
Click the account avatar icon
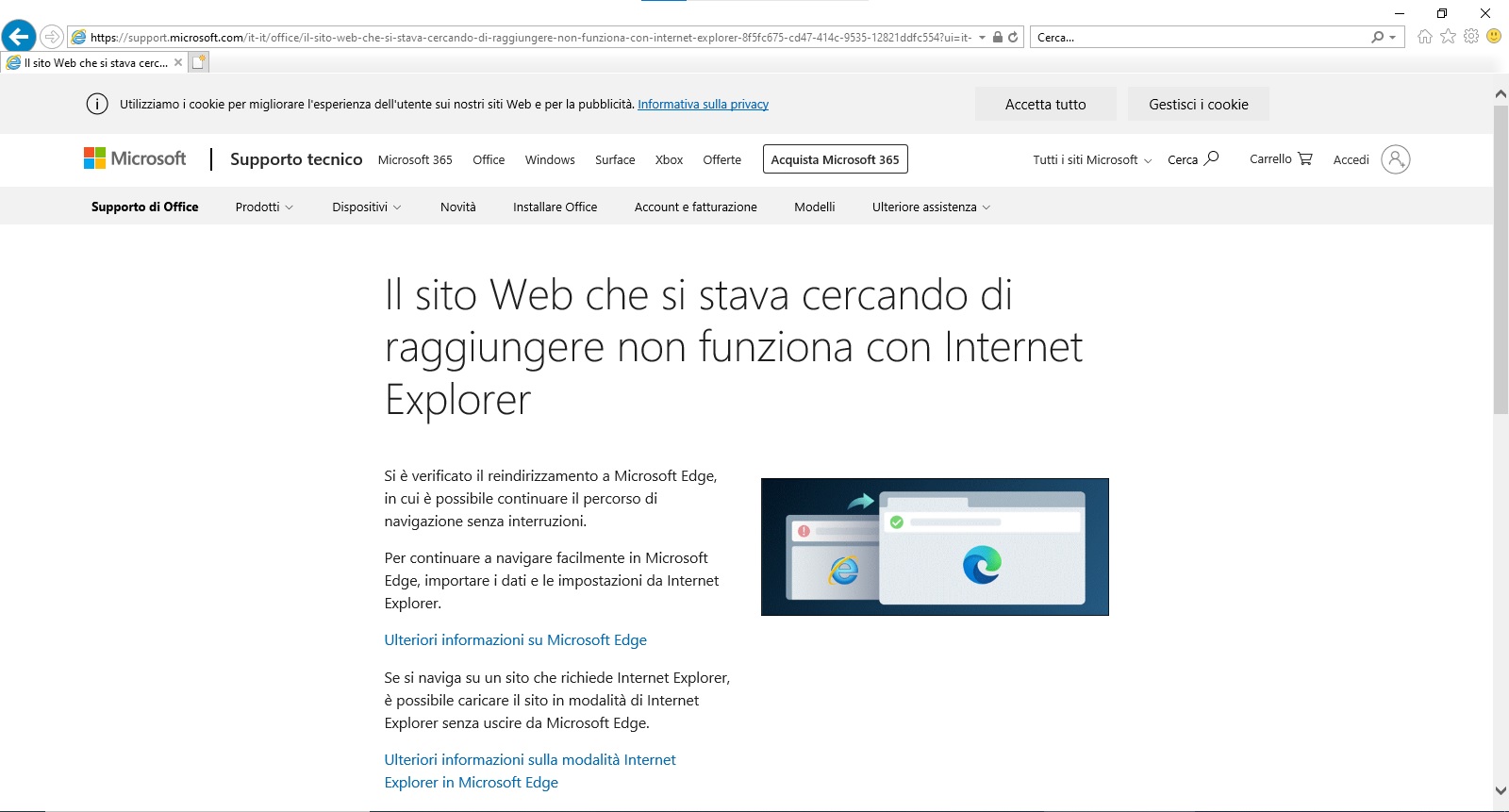click(x=1396, y=159)
